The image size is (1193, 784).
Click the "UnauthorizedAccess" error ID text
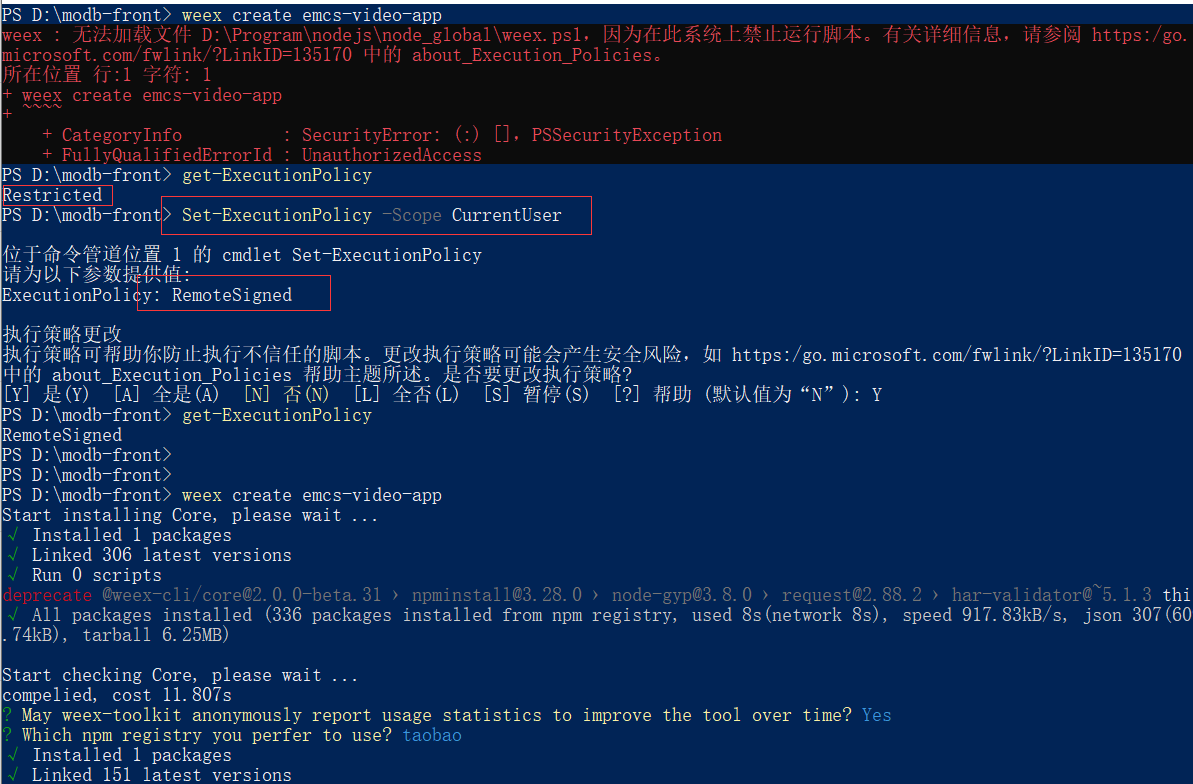tap(392, 155)
